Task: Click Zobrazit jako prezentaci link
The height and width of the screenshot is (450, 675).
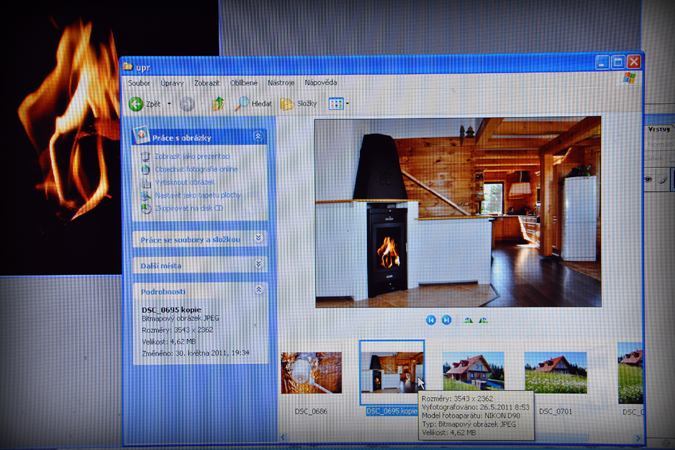Action: click(192, 156)
